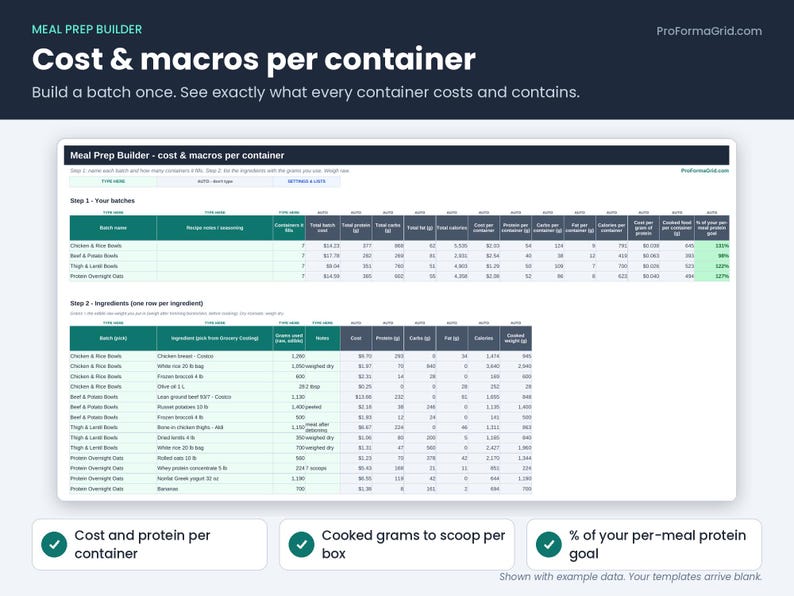Select 'Thigh & Lentil Bowls' in the Step 1 batches table
Image resolution: width=794 pixels, height=596 pixels.
[113, 266]
